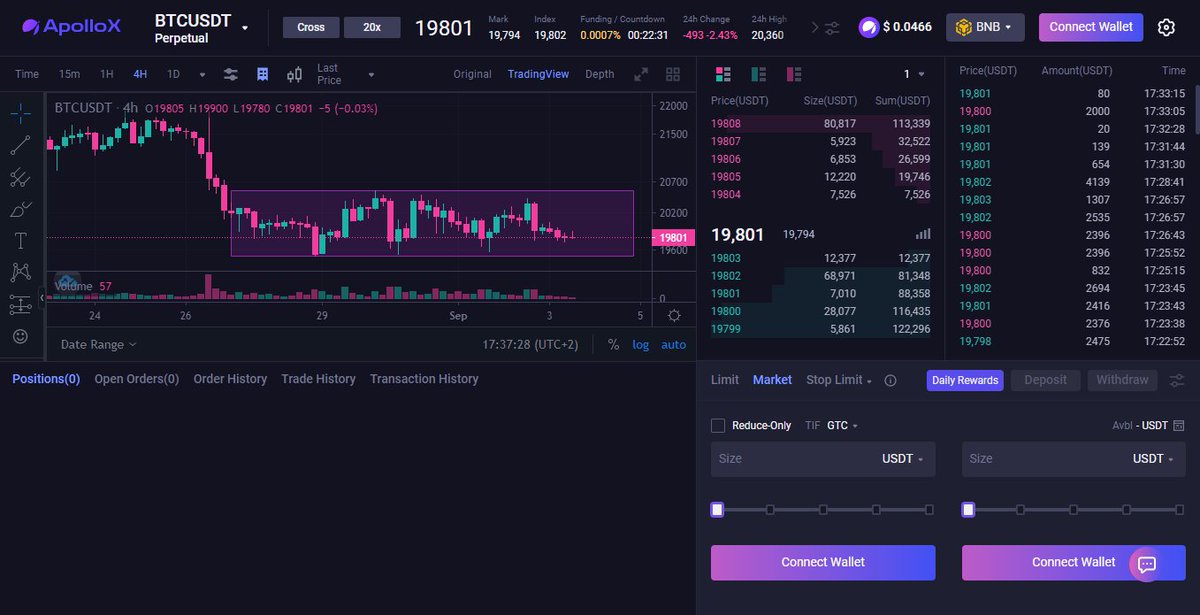Switch chart to Original view
This screenshot has width=1200, height=615.
pyautogui.click(x=472, y=74)
